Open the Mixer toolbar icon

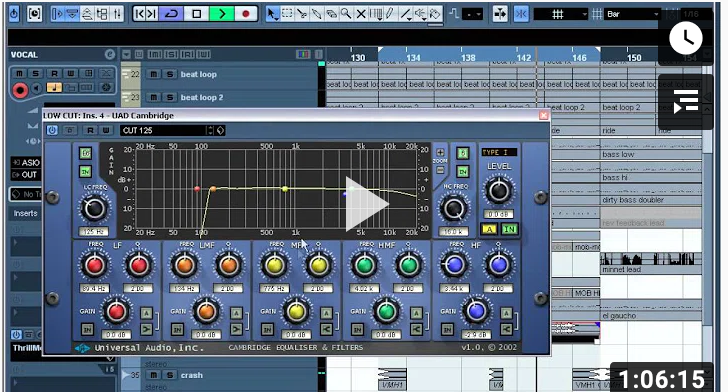[117, 14]
